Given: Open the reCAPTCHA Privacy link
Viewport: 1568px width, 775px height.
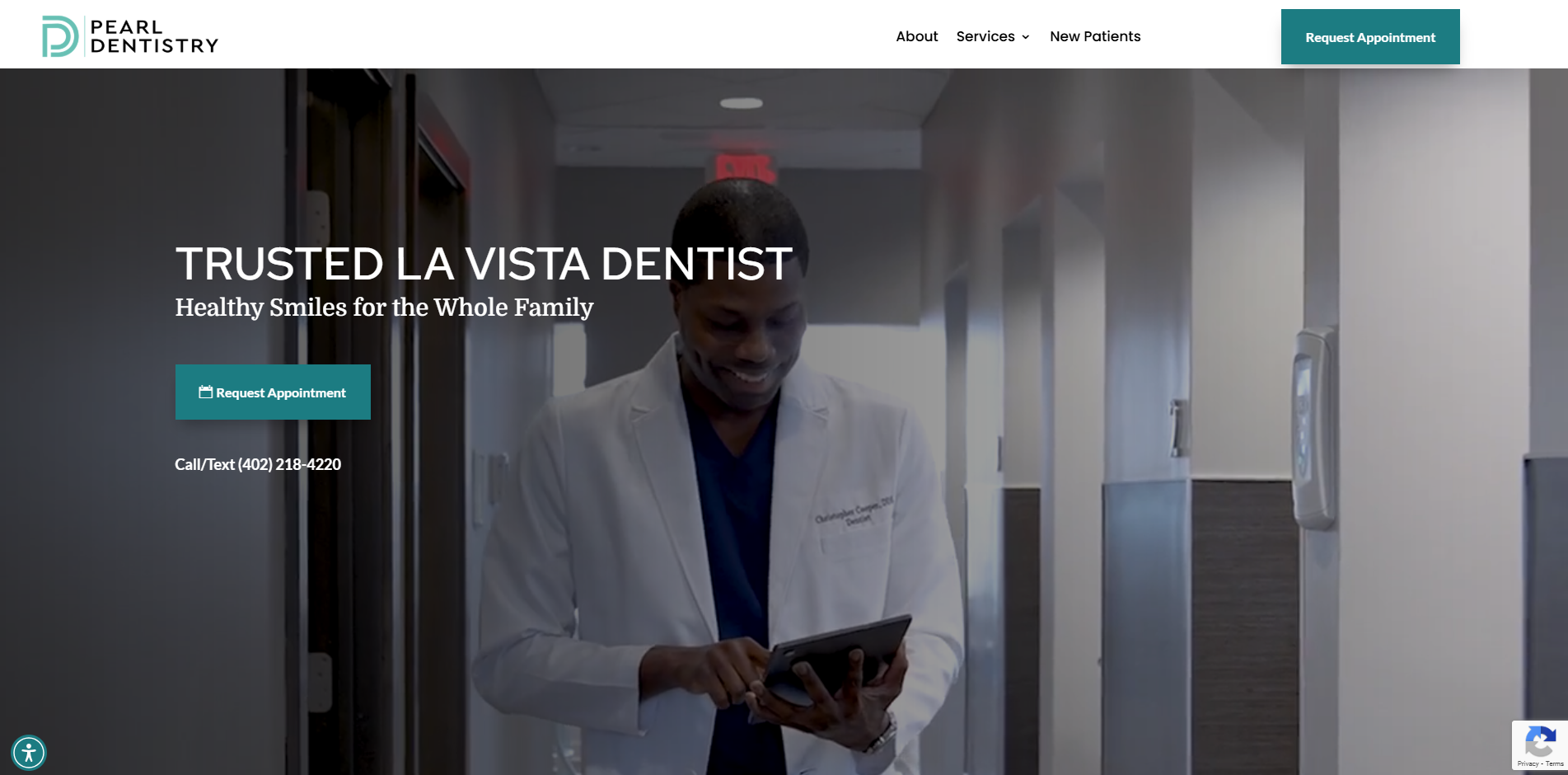Looking at the screenshot, I should 1528,764.
